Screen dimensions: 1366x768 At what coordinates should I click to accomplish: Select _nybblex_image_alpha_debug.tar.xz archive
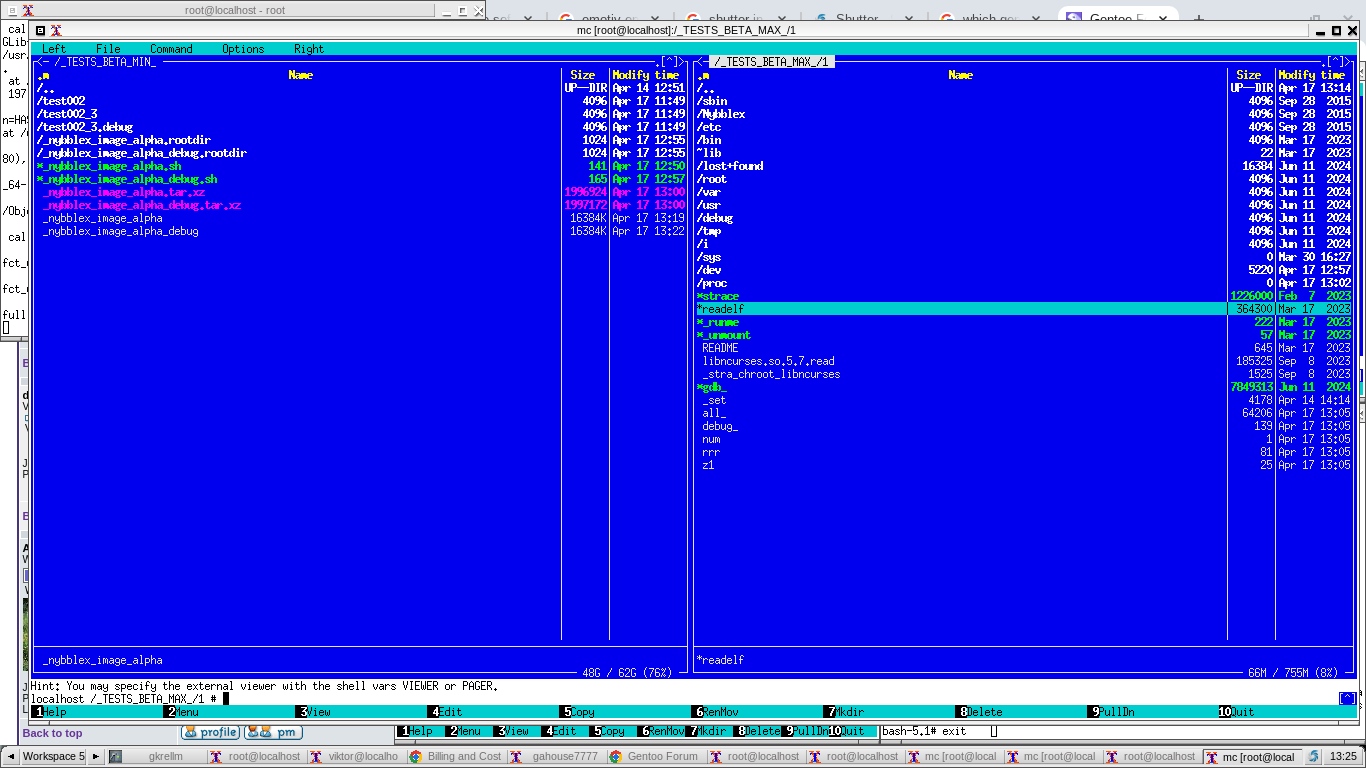pos(360,205)
